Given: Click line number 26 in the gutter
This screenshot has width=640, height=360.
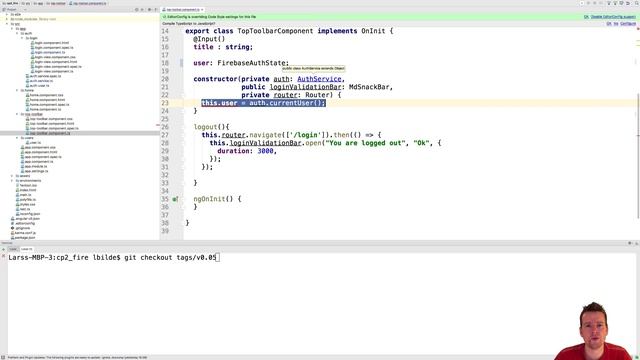Looking at the screenshot, I should click(x=165, y=127).
